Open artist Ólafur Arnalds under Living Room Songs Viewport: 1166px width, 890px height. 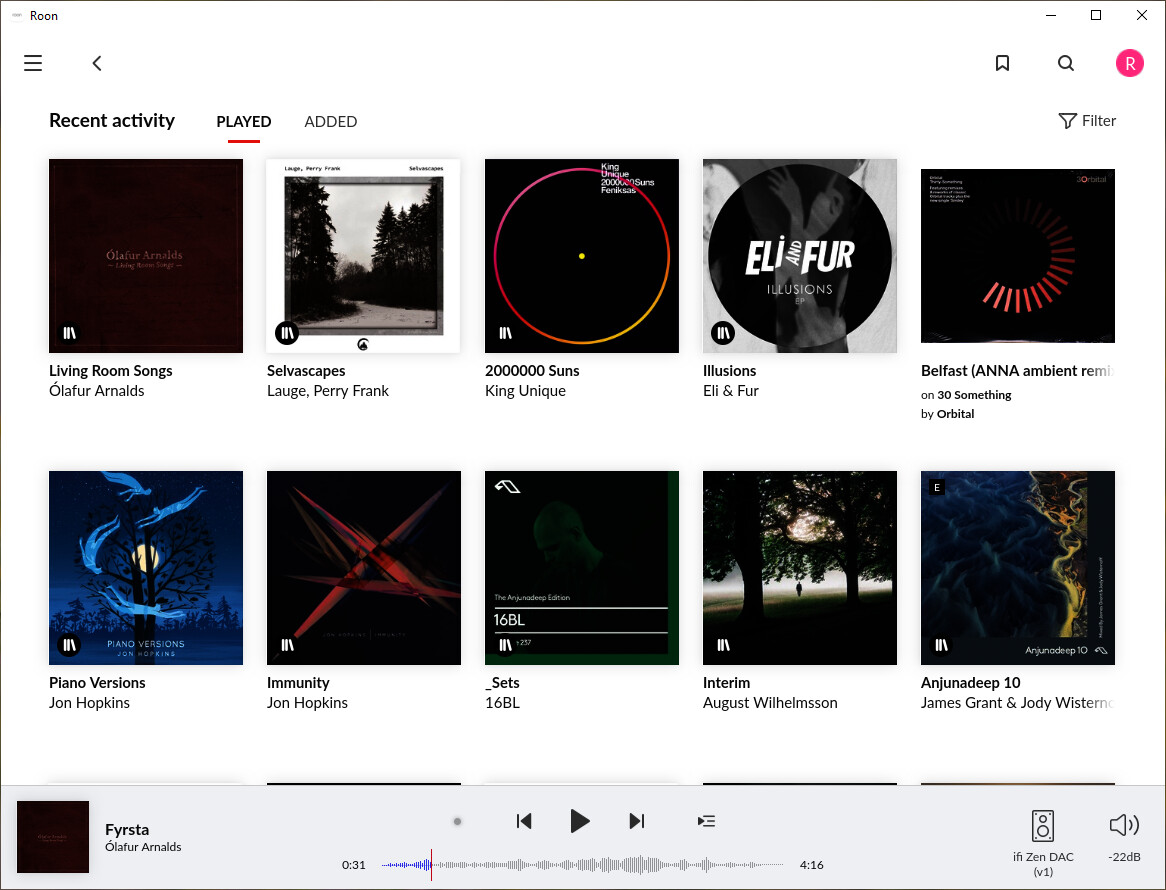click(97, 390)
